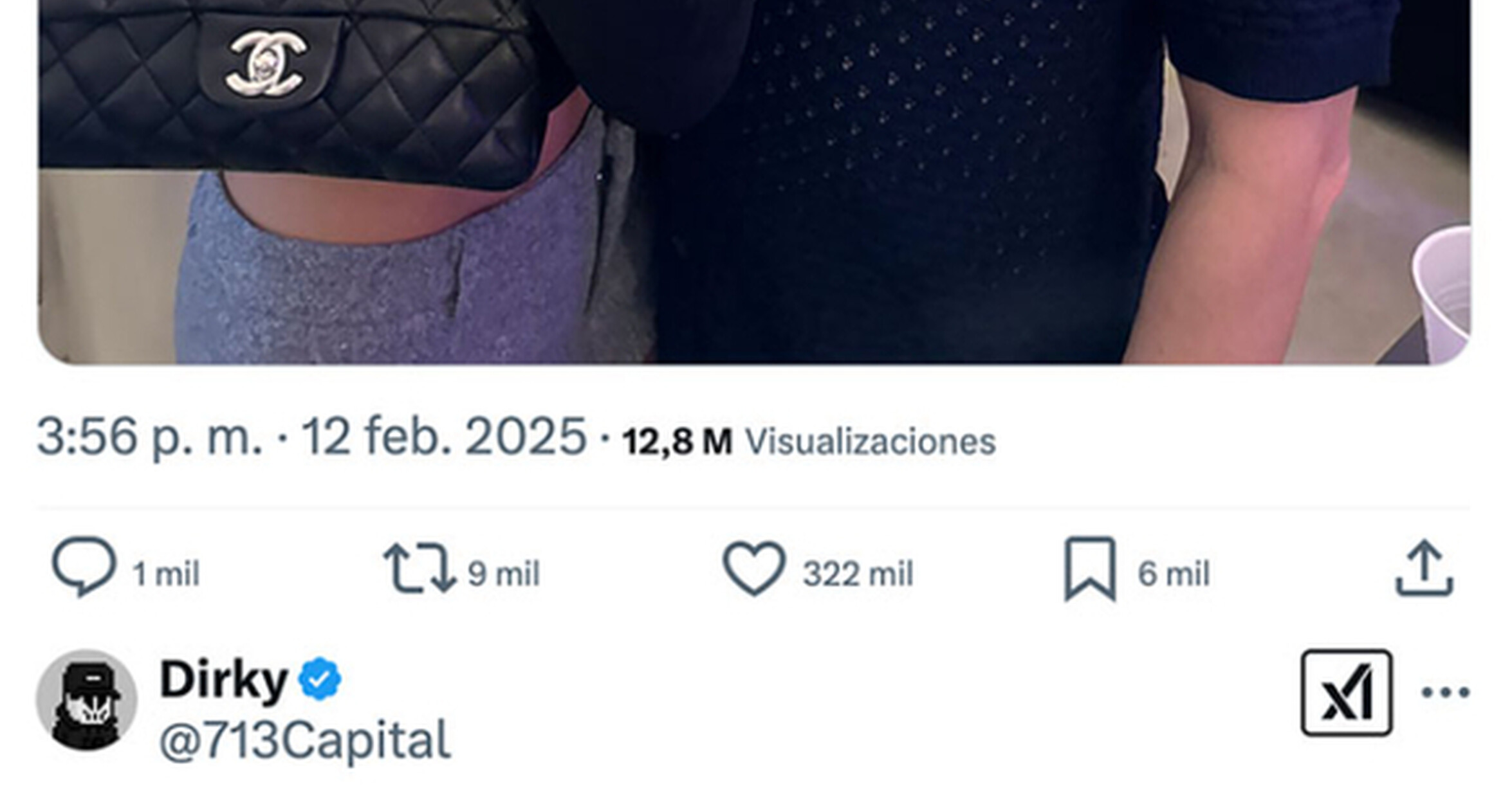Screen dimensions: 1512x791
Task: Click the 1 mil replies count
Action: point(166,574)
